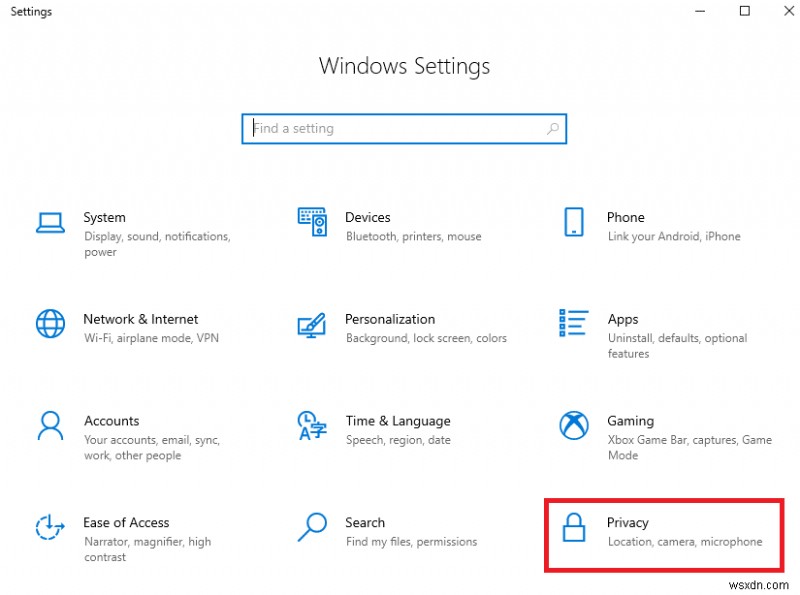Open Apps via list icon
The image size is (800, 595).
coord(573,324)
